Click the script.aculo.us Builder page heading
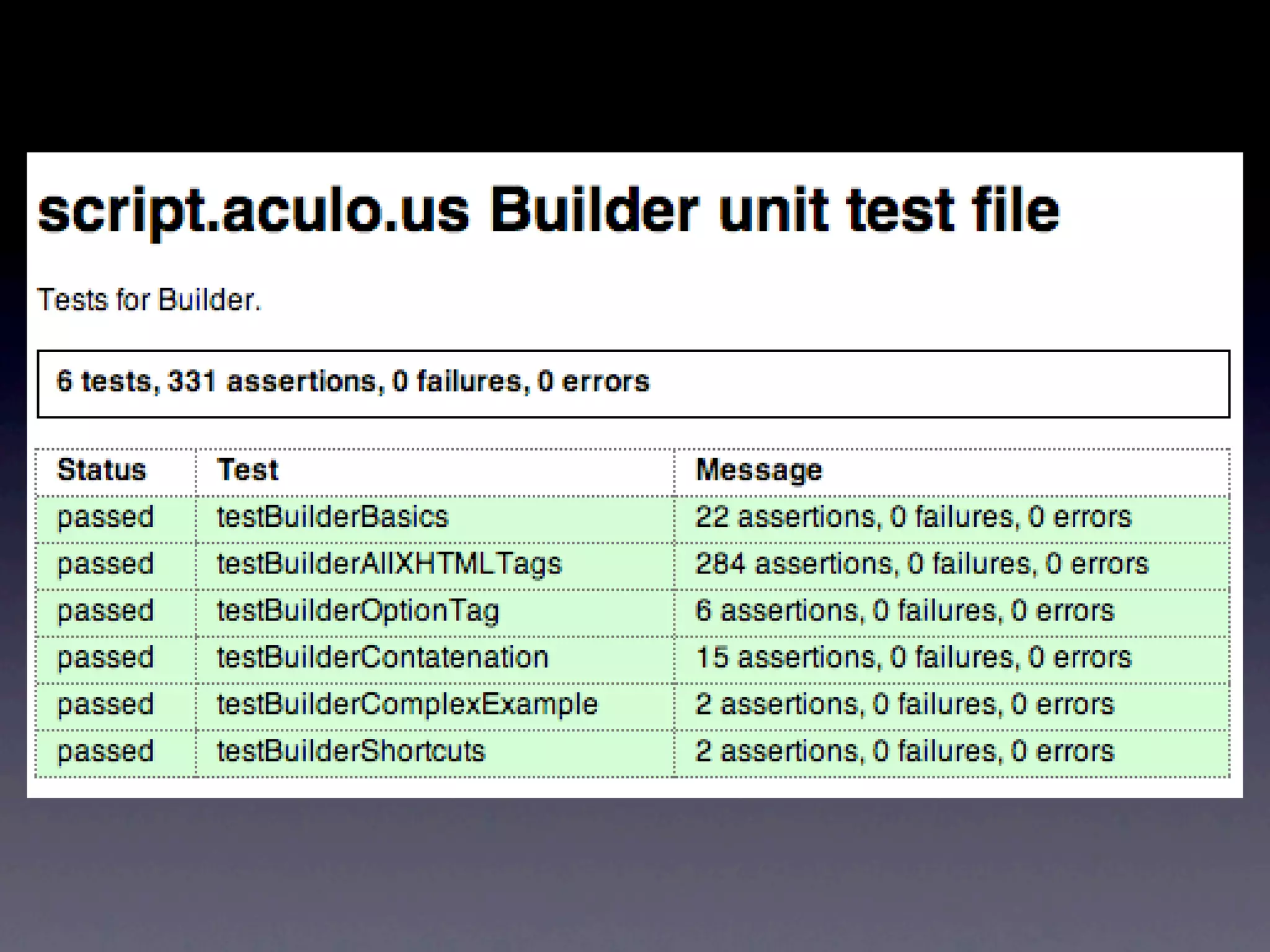 pyautogui.click(x=548, y=211)
